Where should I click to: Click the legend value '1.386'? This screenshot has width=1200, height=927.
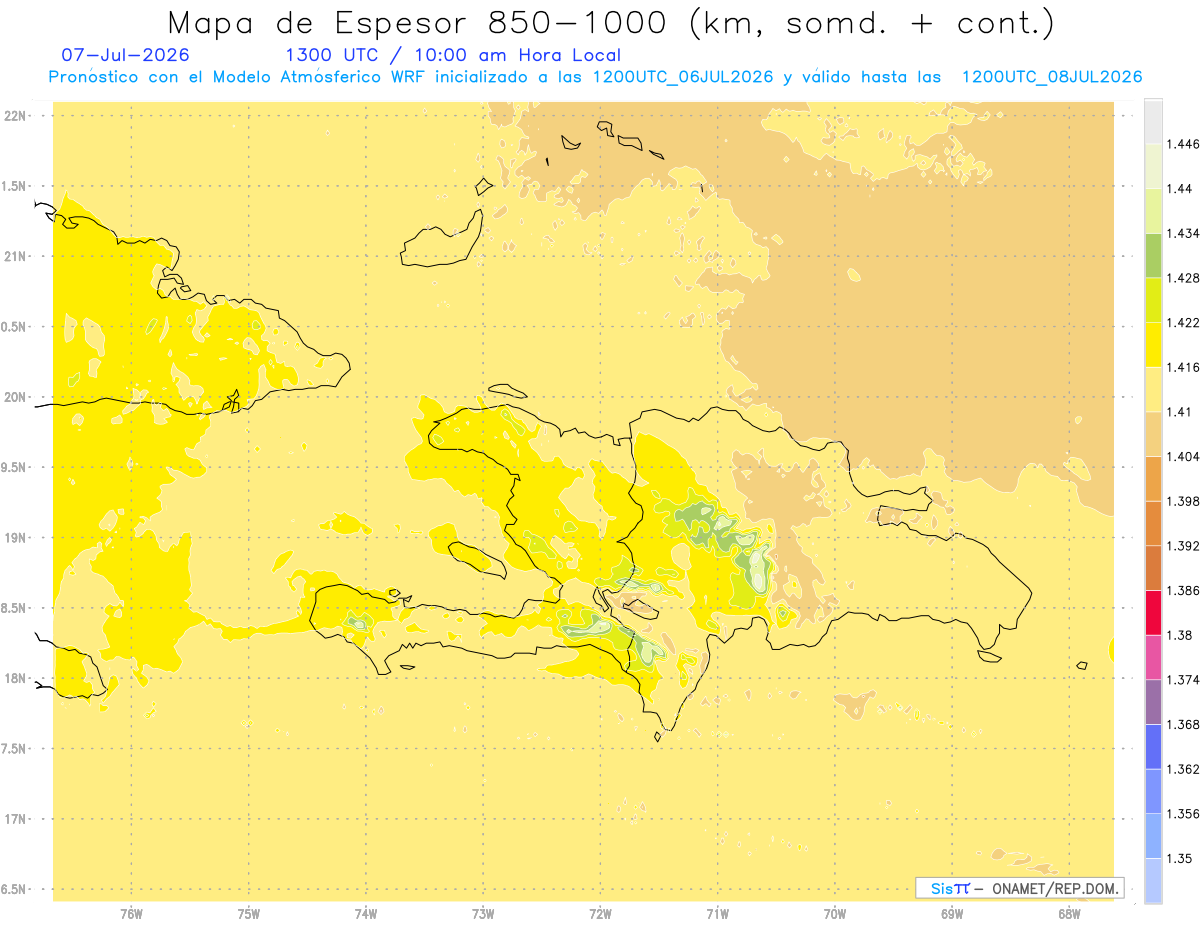(1185, 591)
